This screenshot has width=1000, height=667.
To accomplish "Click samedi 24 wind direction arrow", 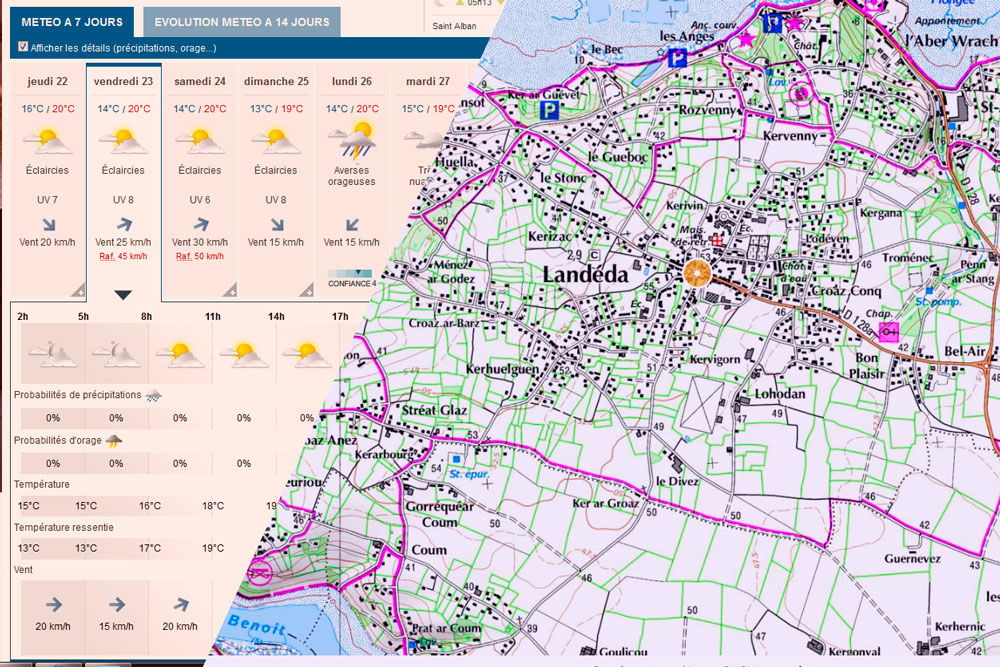I will 201,224.
